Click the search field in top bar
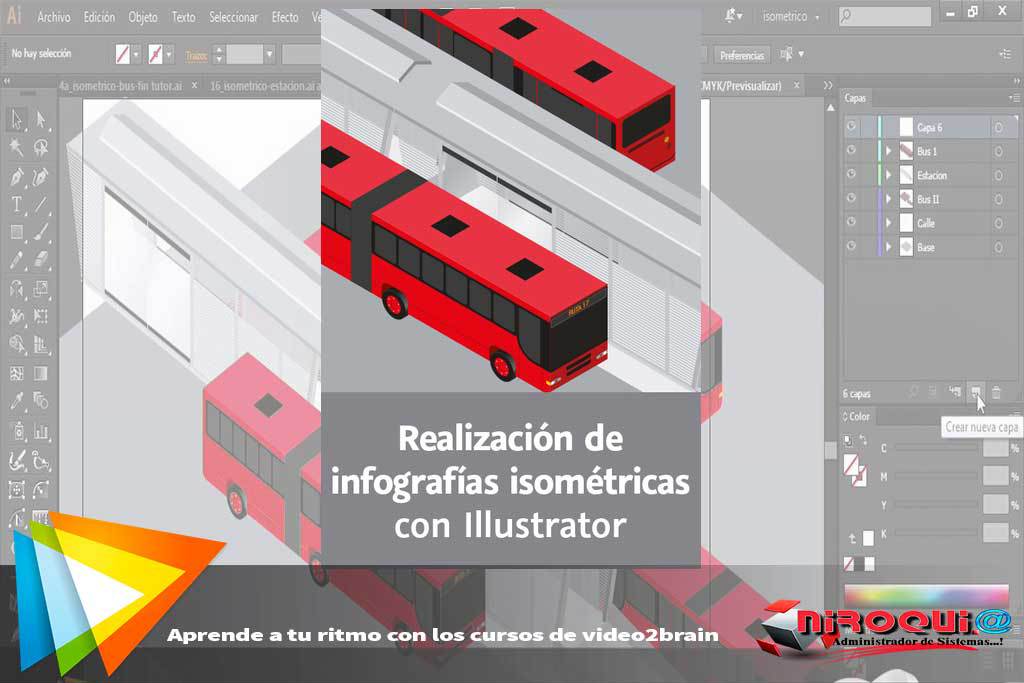Viewport: 1024px width, 683px height. [885, 16]
